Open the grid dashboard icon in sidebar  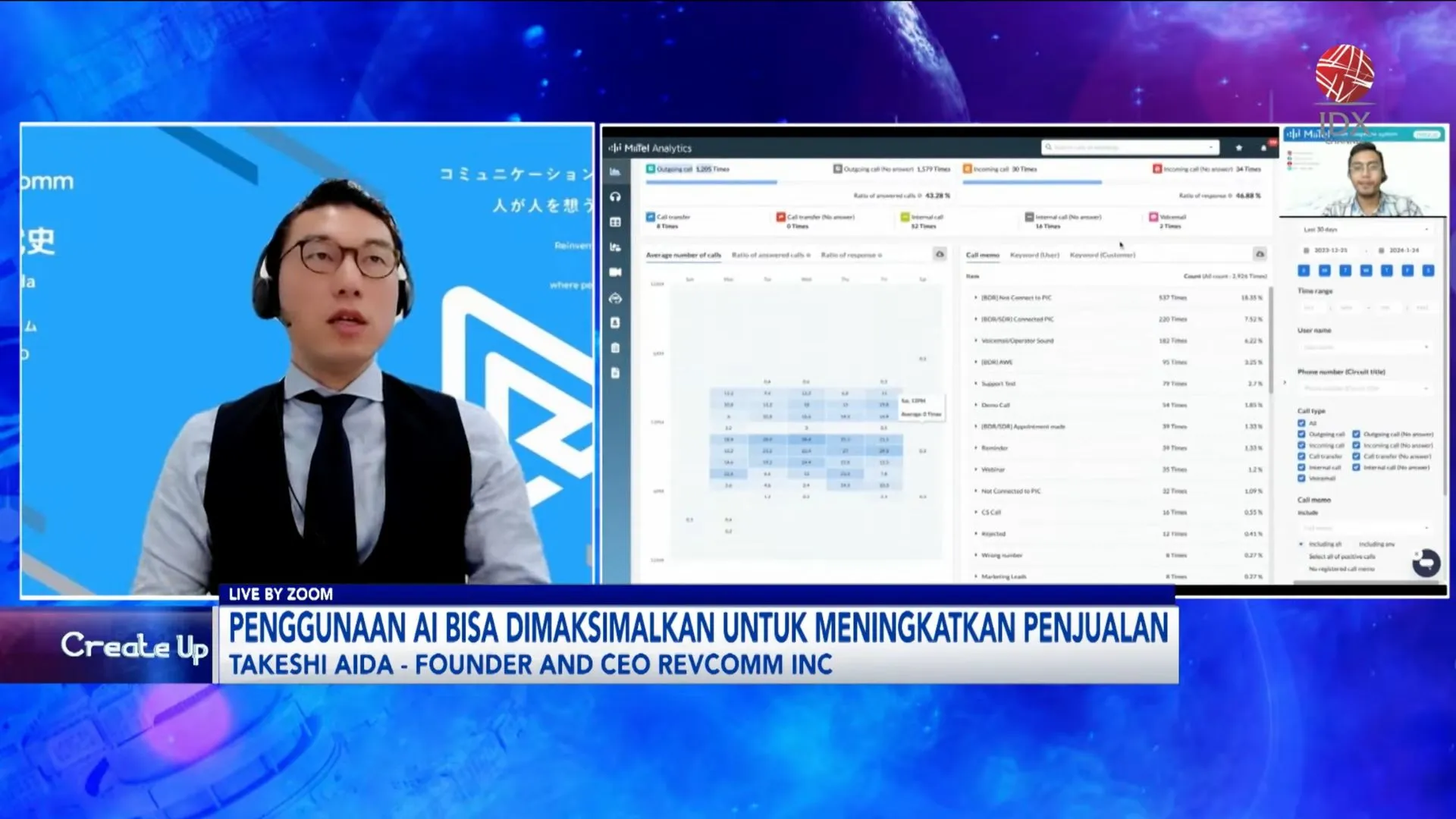616,222
